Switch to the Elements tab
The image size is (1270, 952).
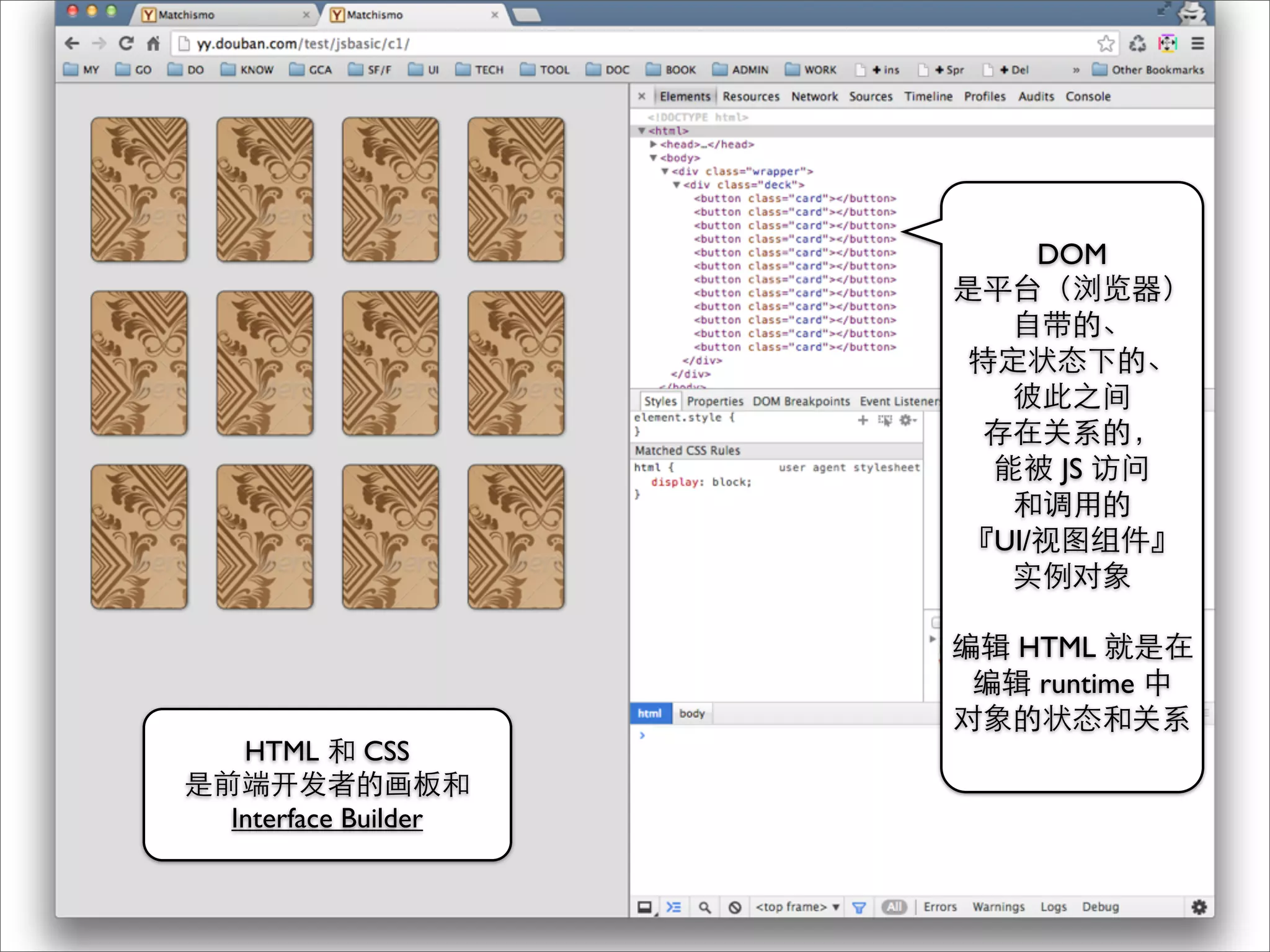coord(685,96)
